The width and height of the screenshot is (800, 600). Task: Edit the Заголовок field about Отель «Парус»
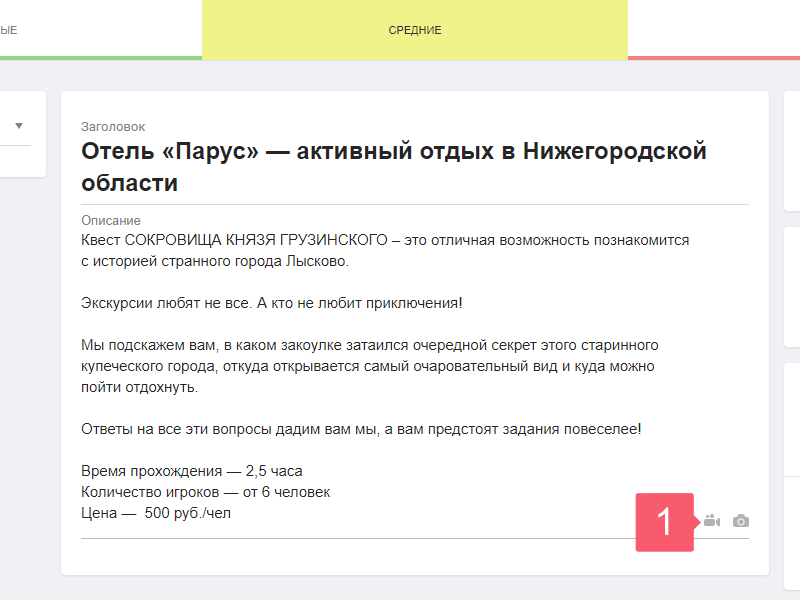tap(414, 167)
